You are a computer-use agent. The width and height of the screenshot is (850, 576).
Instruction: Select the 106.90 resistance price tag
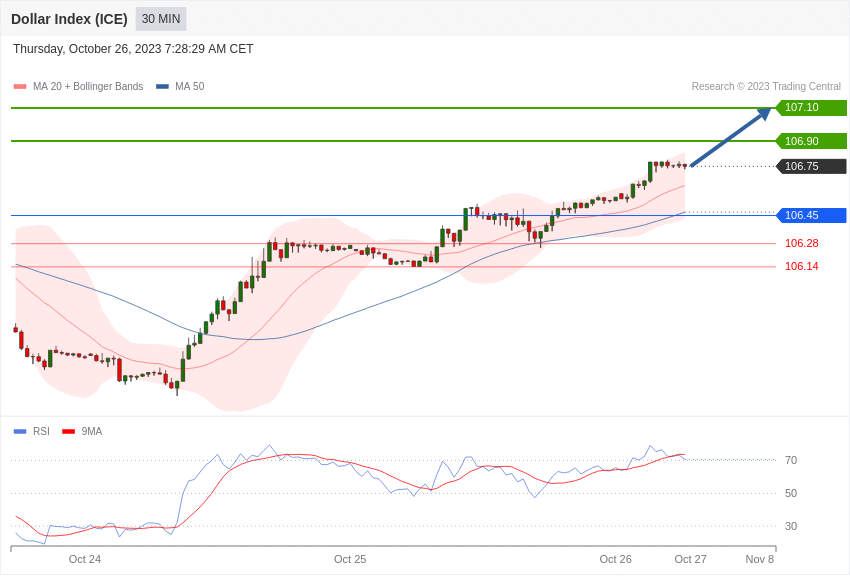point(811,141)
